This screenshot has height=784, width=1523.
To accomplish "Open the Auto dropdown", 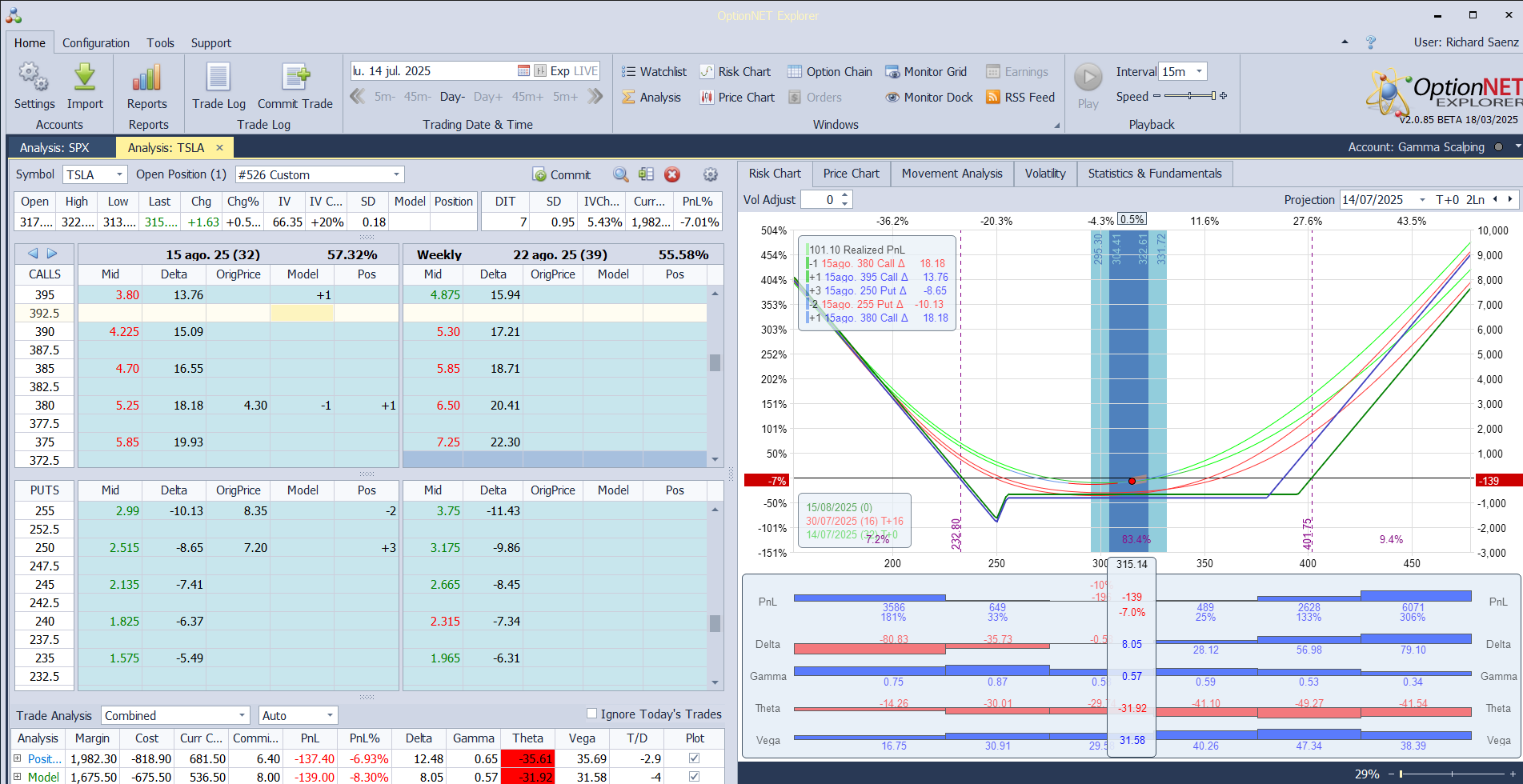I will [330, 715].
